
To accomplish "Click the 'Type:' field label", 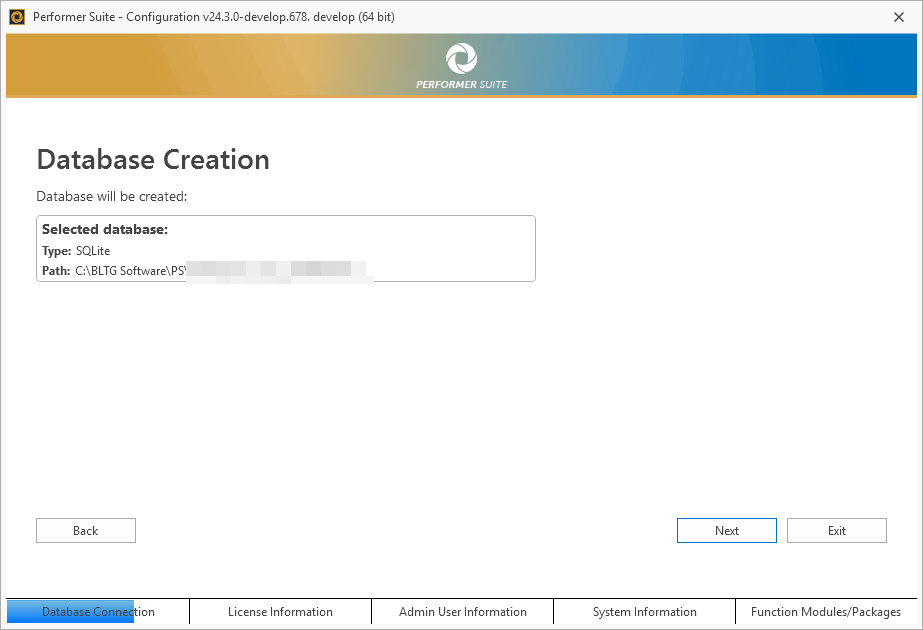I will point(56,251).
